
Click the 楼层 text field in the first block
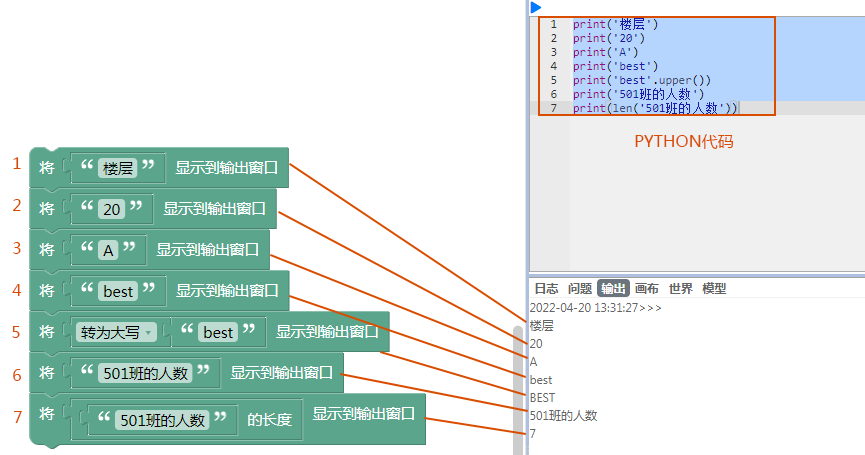click(118, 168)
